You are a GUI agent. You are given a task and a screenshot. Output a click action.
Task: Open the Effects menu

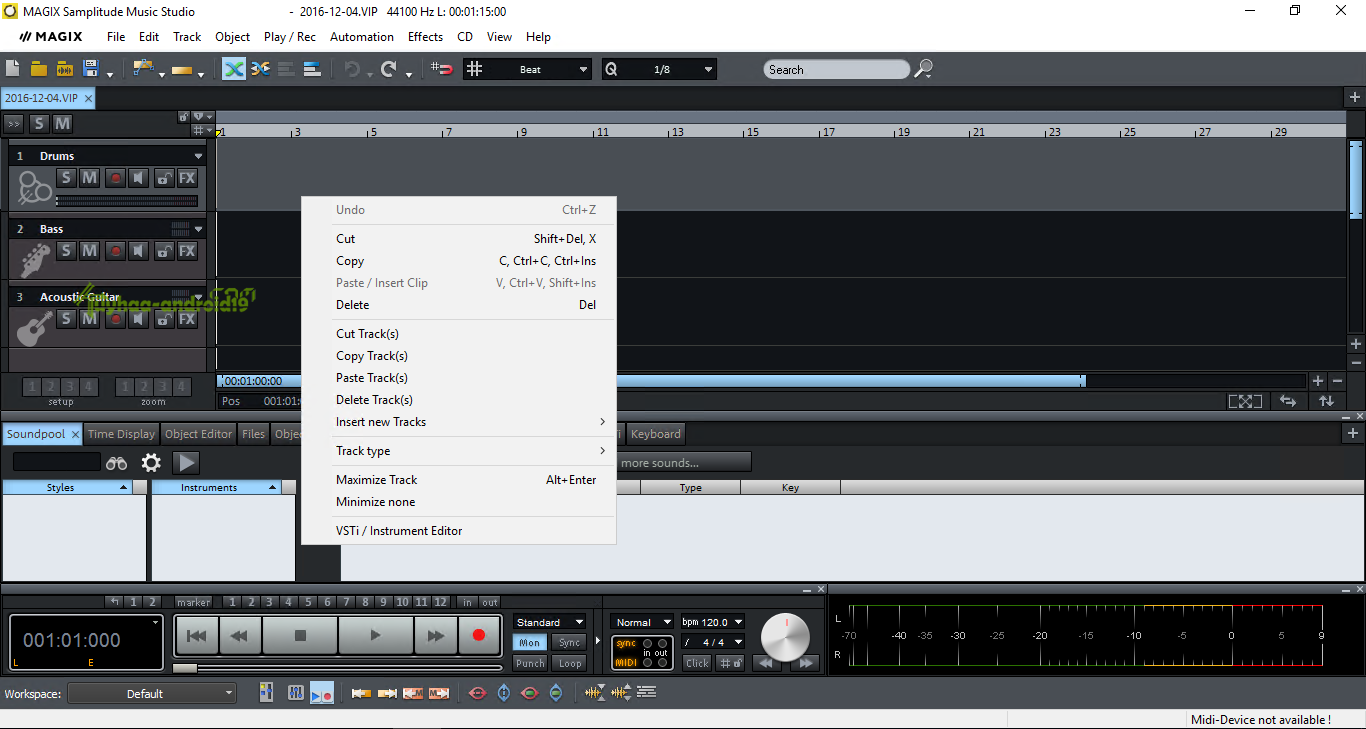pos(425,37)
